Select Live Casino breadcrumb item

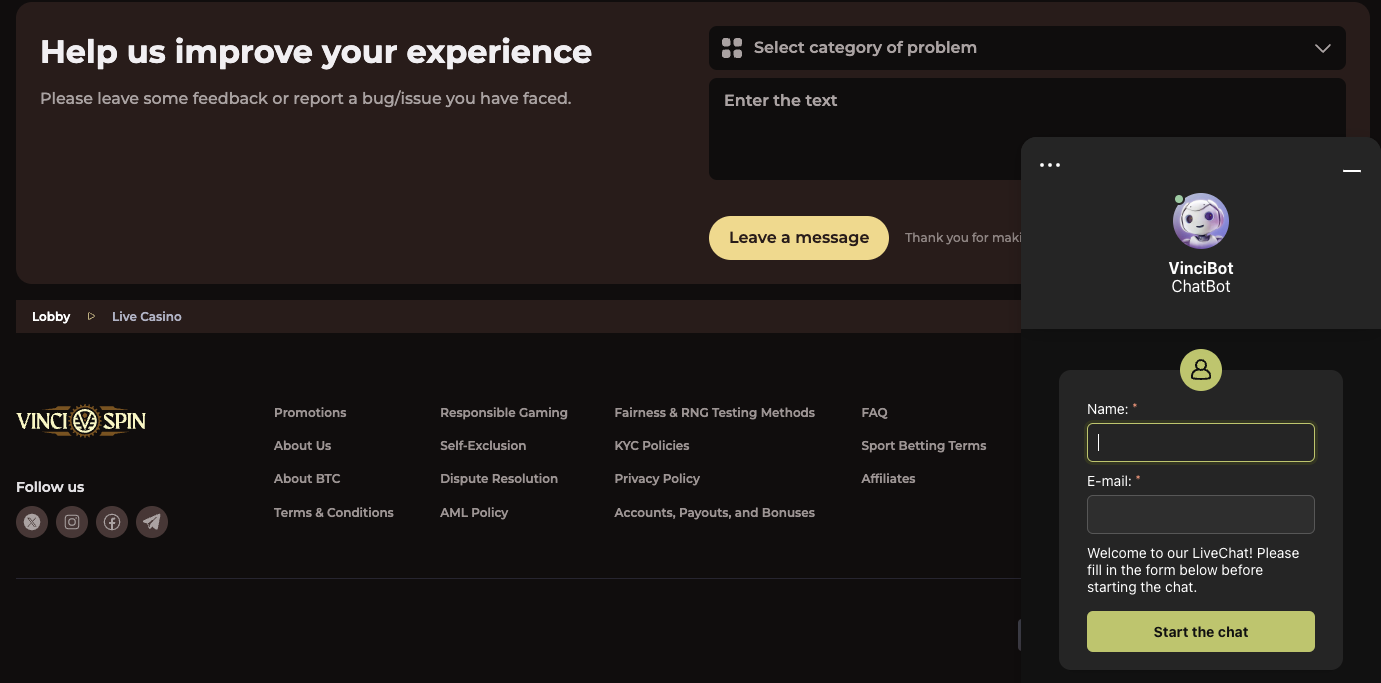point(146,317)
